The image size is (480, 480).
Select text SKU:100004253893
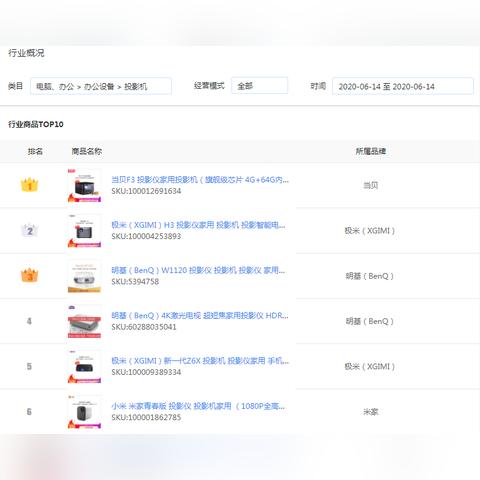click(146, 236)
